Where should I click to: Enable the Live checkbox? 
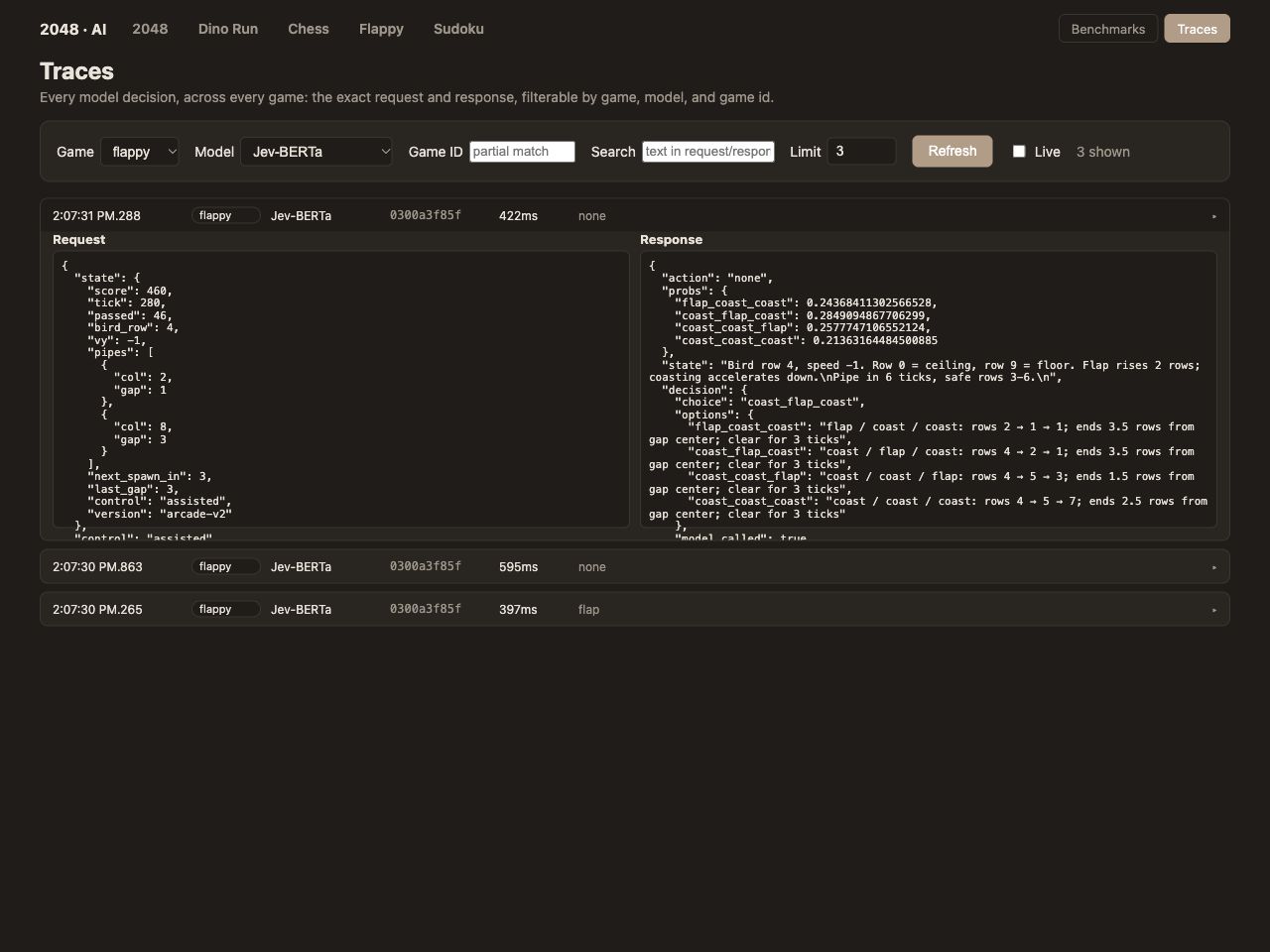point(1019,152)
